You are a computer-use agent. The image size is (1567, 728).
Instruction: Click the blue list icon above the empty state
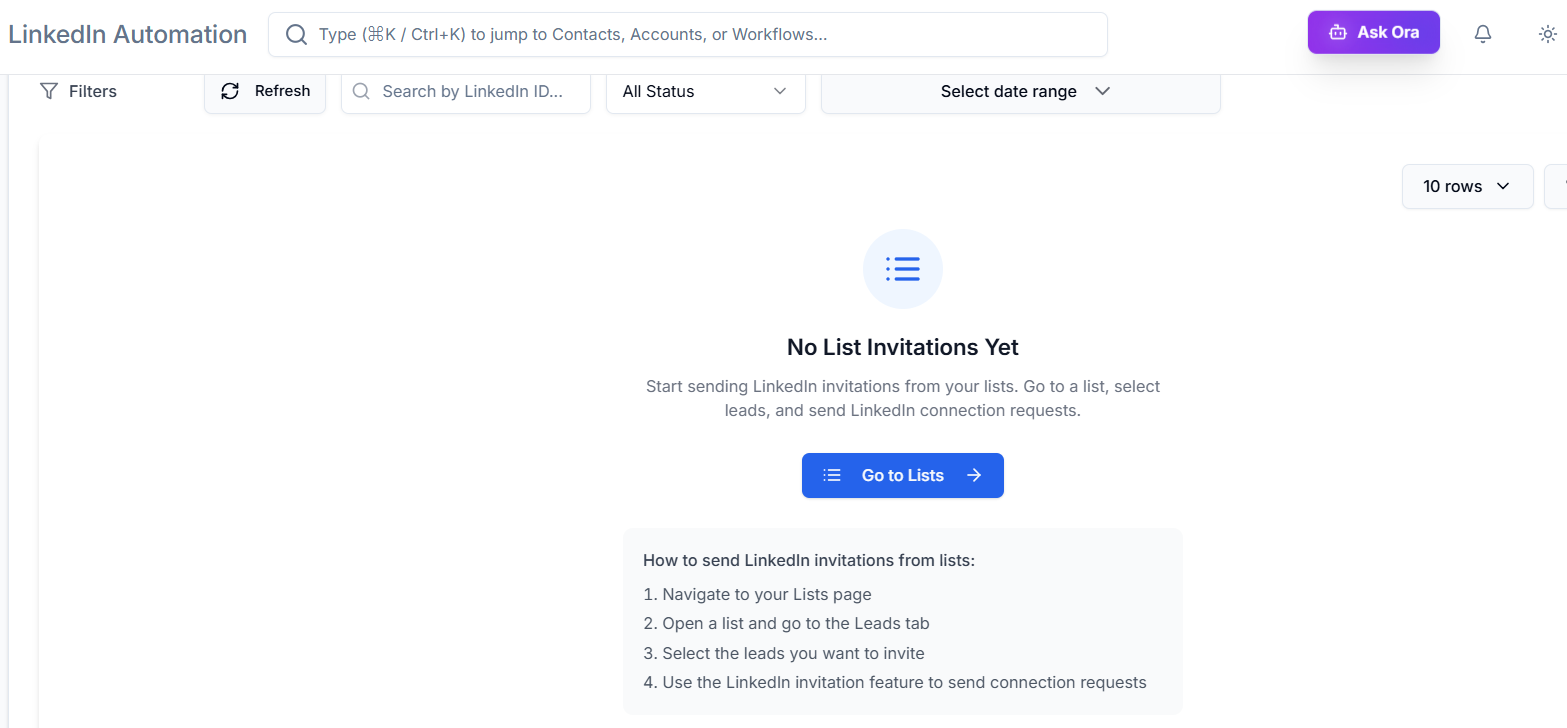pyautogui.click(x=902, y=269)
